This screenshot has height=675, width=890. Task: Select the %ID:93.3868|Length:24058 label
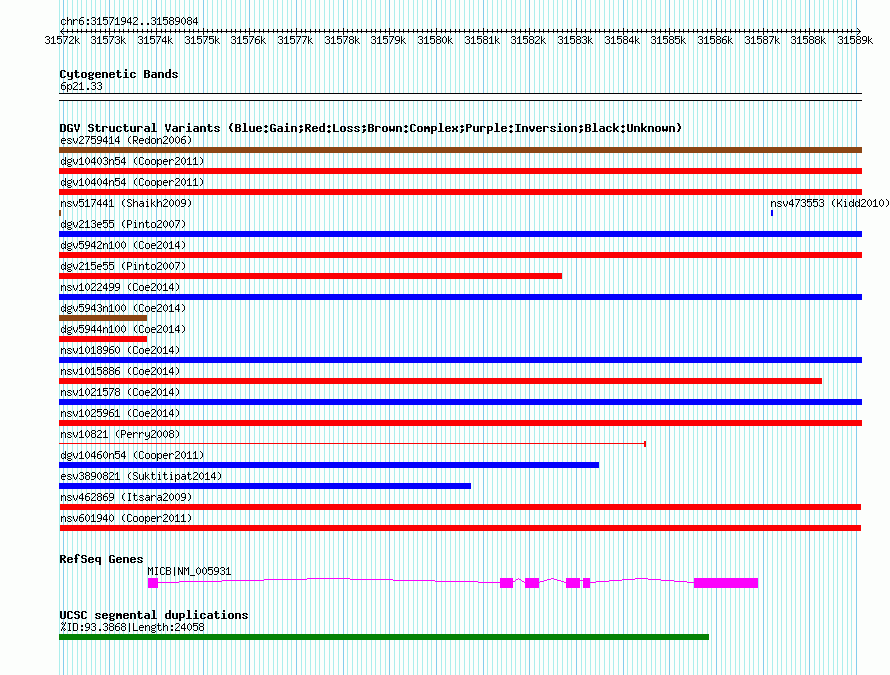[x=132, y=627]
